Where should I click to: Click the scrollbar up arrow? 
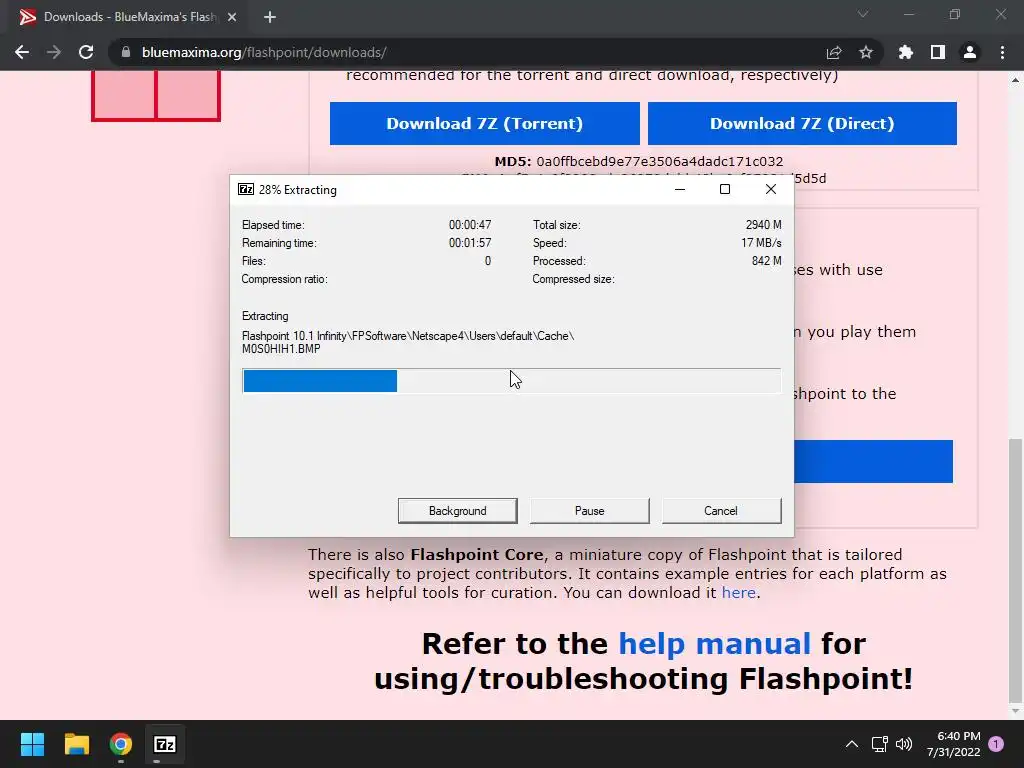1016,80
